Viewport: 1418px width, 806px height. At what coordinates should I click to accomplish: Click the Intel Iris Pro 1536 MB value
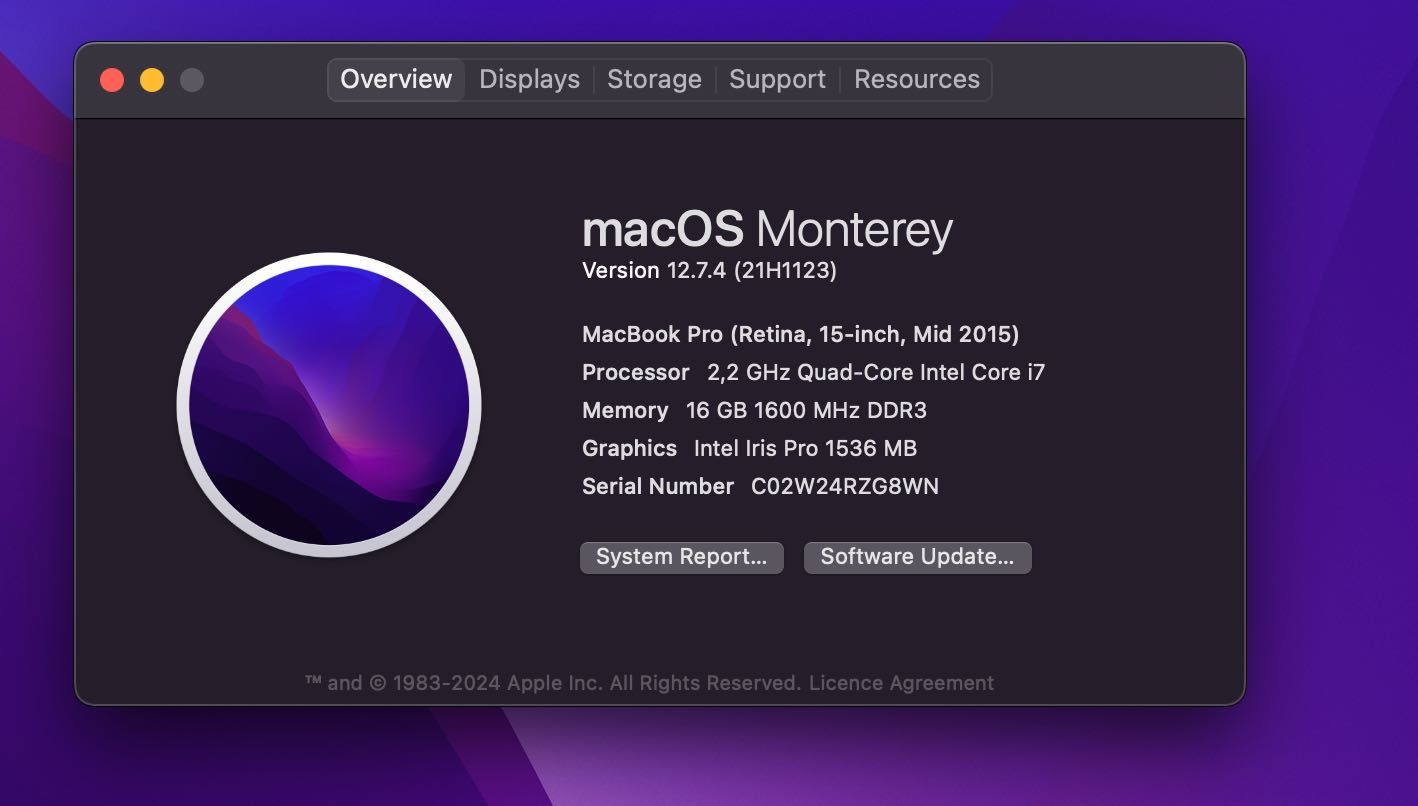point(805,448)
